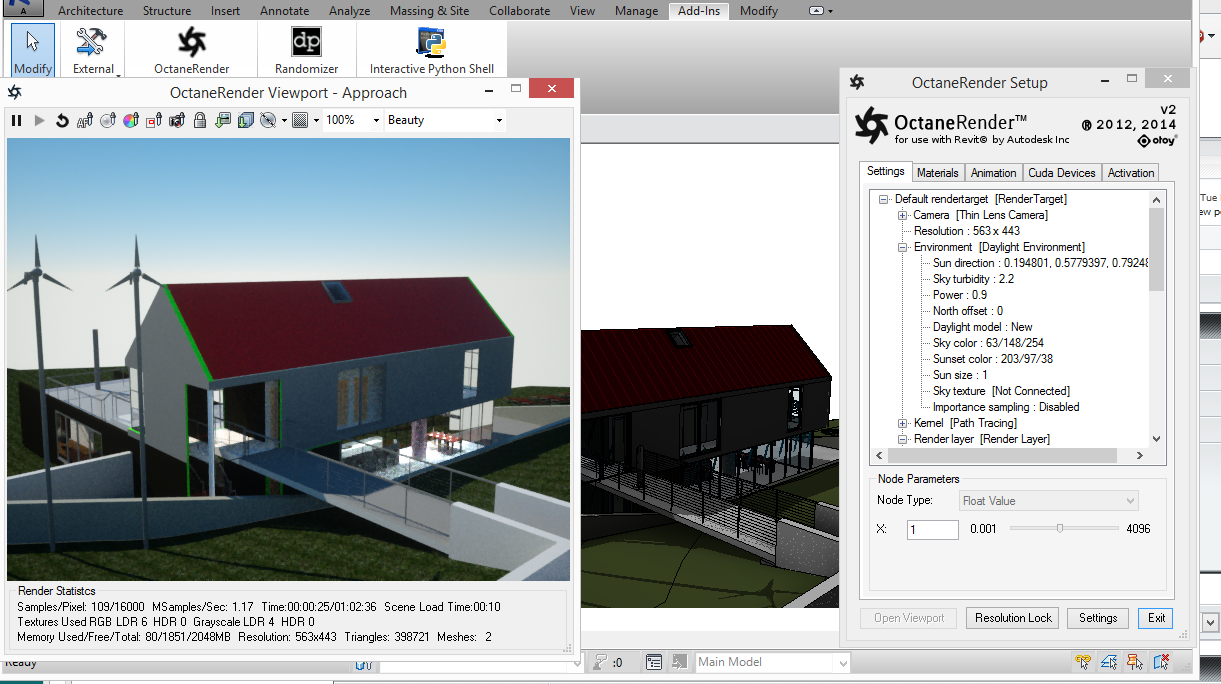
Task: Switch to the View ribbon tab
Action: (582, 11)
